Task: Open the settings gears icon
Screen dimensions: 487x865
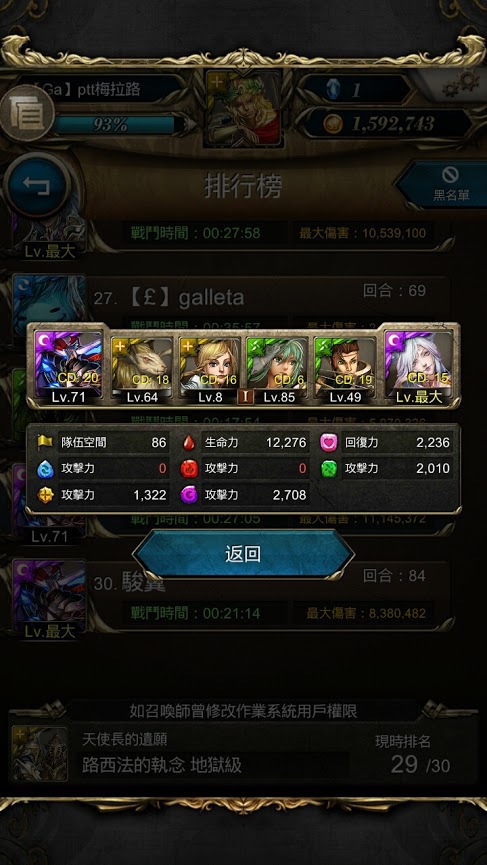Action: 463,84
